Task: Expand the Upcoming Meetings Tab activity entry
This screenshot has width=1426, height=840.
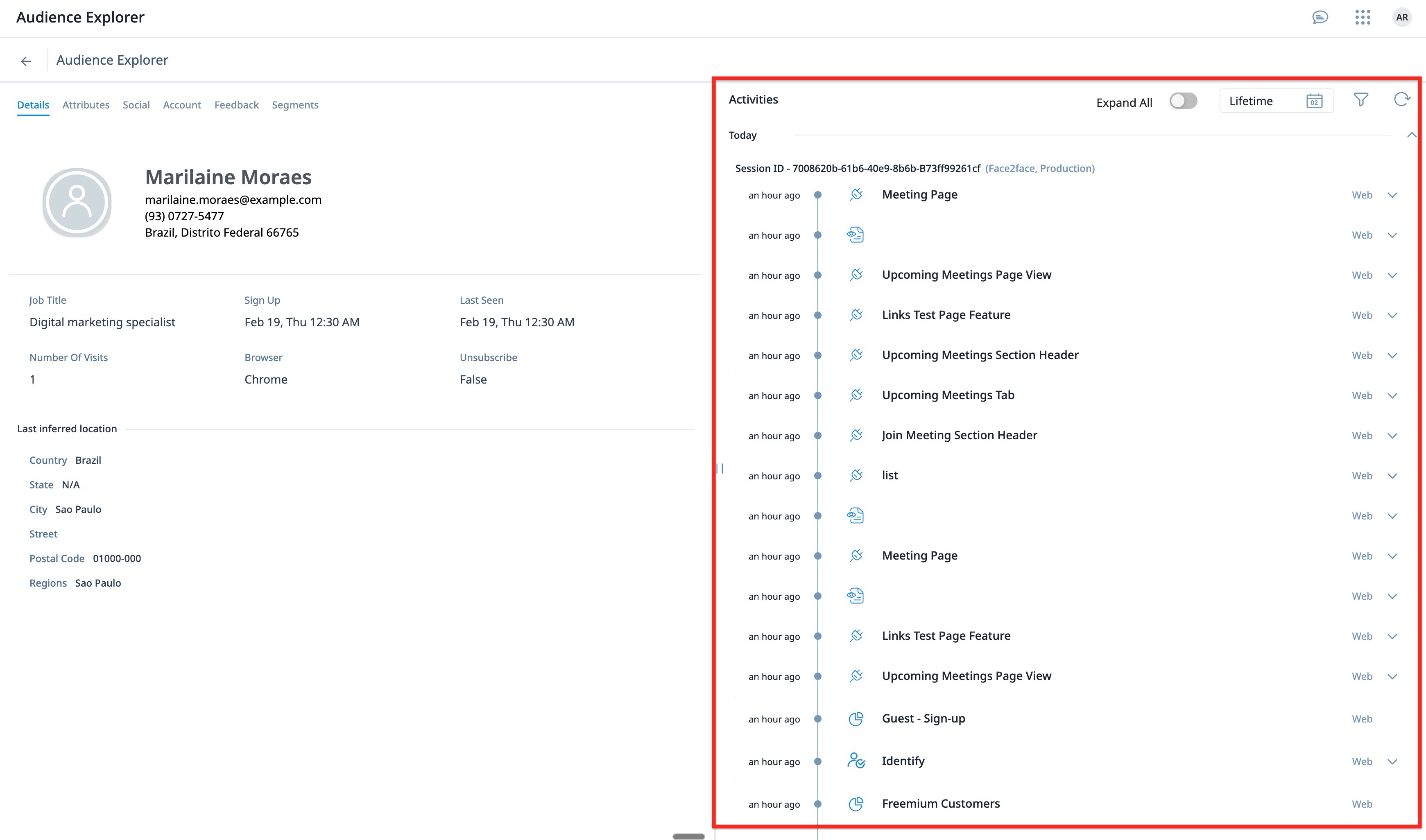Action: (x=1393, y=395)
